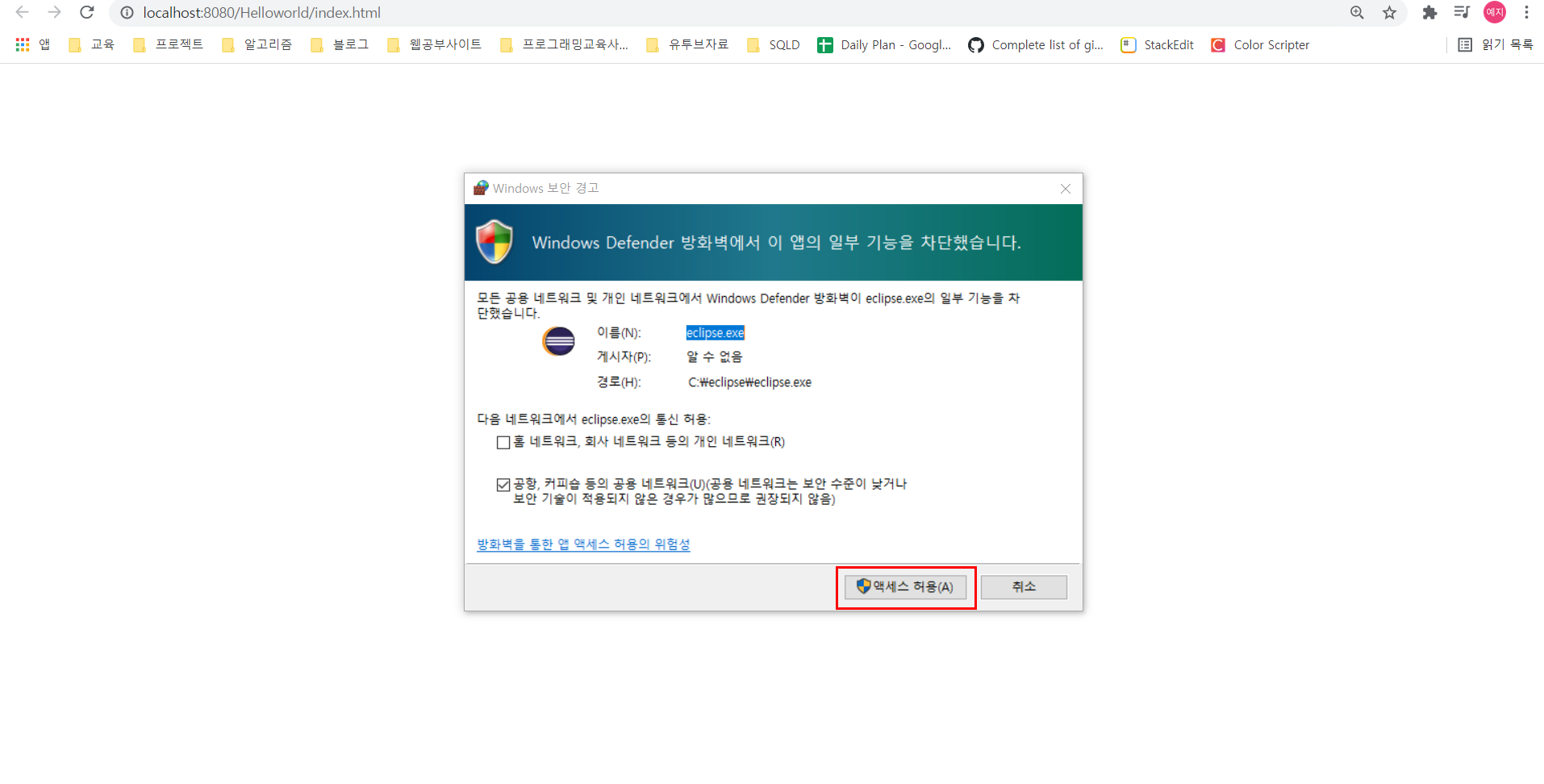Click the Windows Defender shield icon
The height and width of the screenshot is (784, 1544).
coord(494,242)
